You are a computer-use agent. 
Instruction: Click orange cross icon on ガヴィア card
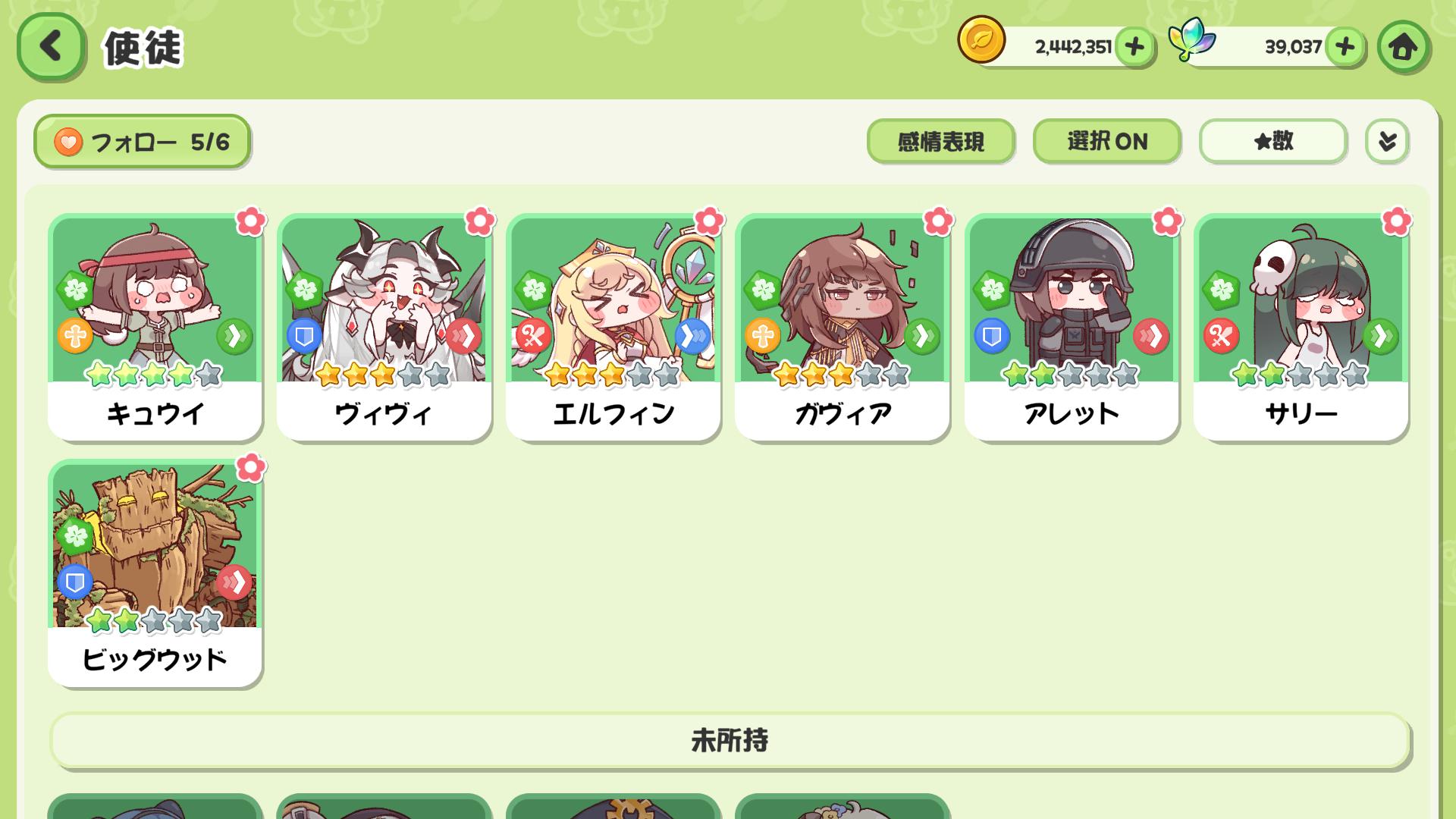(763, 336)
